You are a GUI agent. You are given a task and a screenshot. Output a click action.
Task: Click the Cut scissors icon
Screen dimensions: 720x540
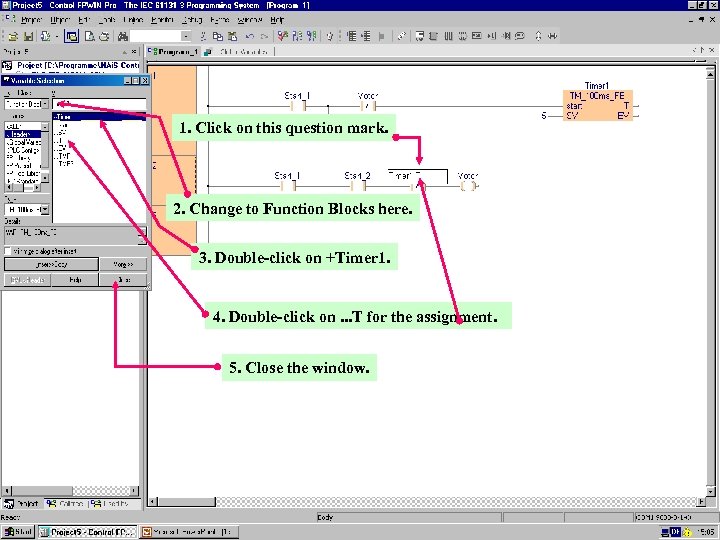coord(203,36)
